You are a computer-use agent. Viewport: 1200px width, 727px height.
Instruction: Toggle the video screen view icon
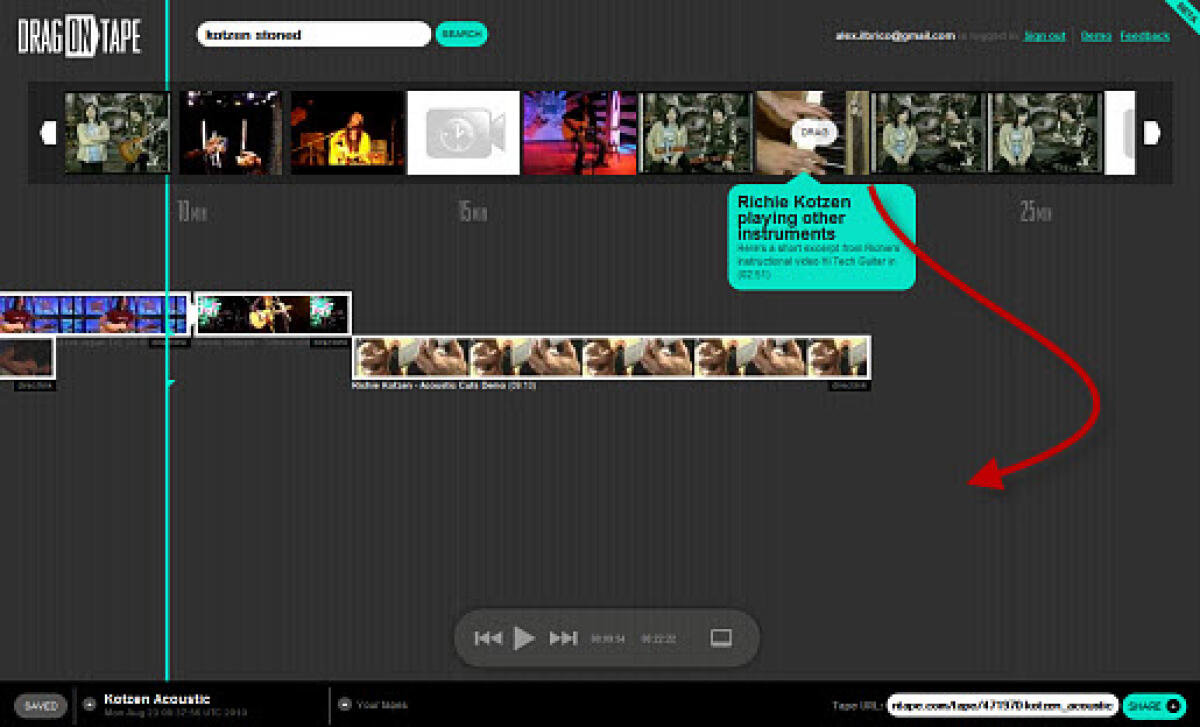pos(721,638)
